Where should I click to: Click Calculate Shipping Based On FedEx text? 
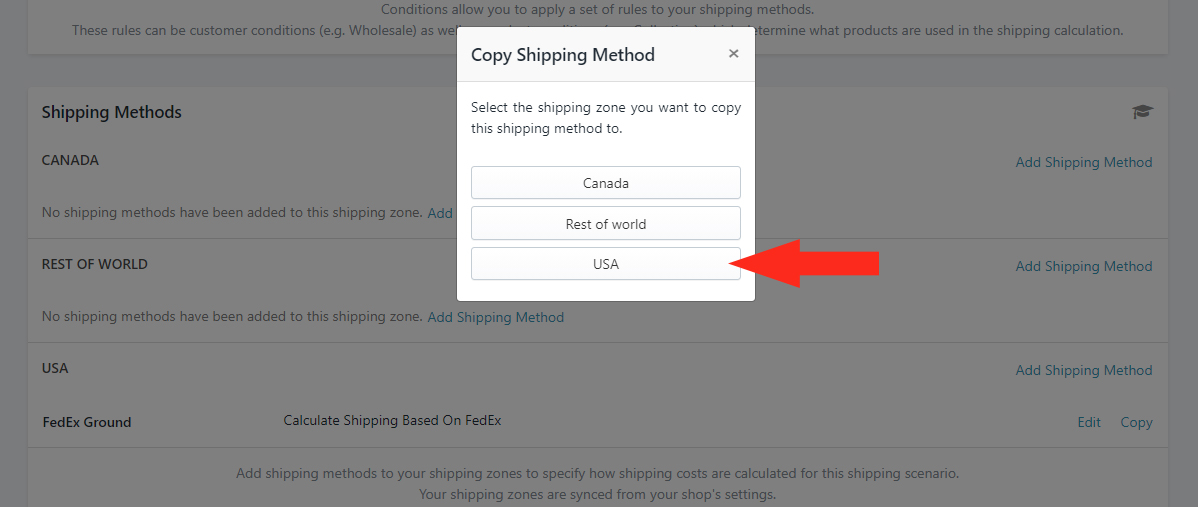pos(392,421)
